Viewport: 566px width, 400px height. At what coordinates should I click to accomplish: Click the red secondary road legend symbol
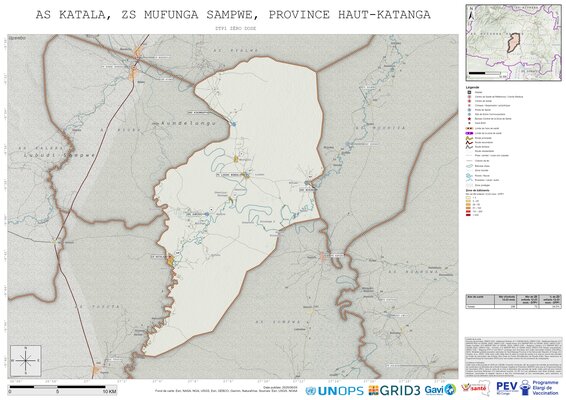469,143
